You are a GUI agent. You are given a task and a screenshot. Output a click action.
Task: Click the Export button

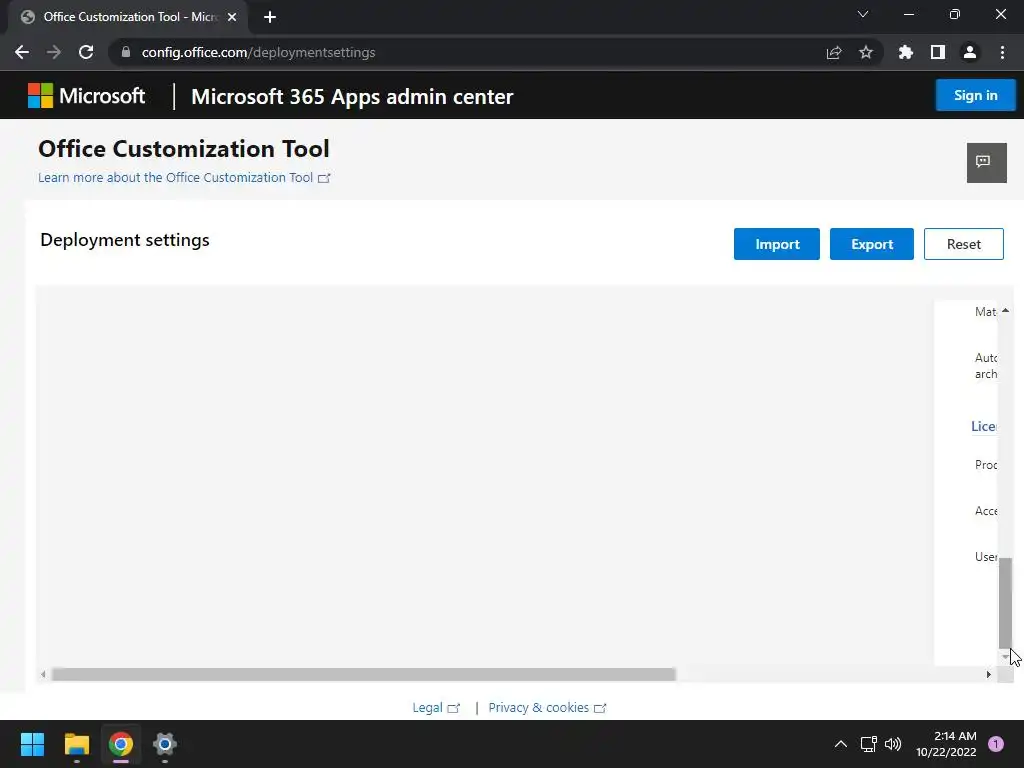(x=872, y=244)
